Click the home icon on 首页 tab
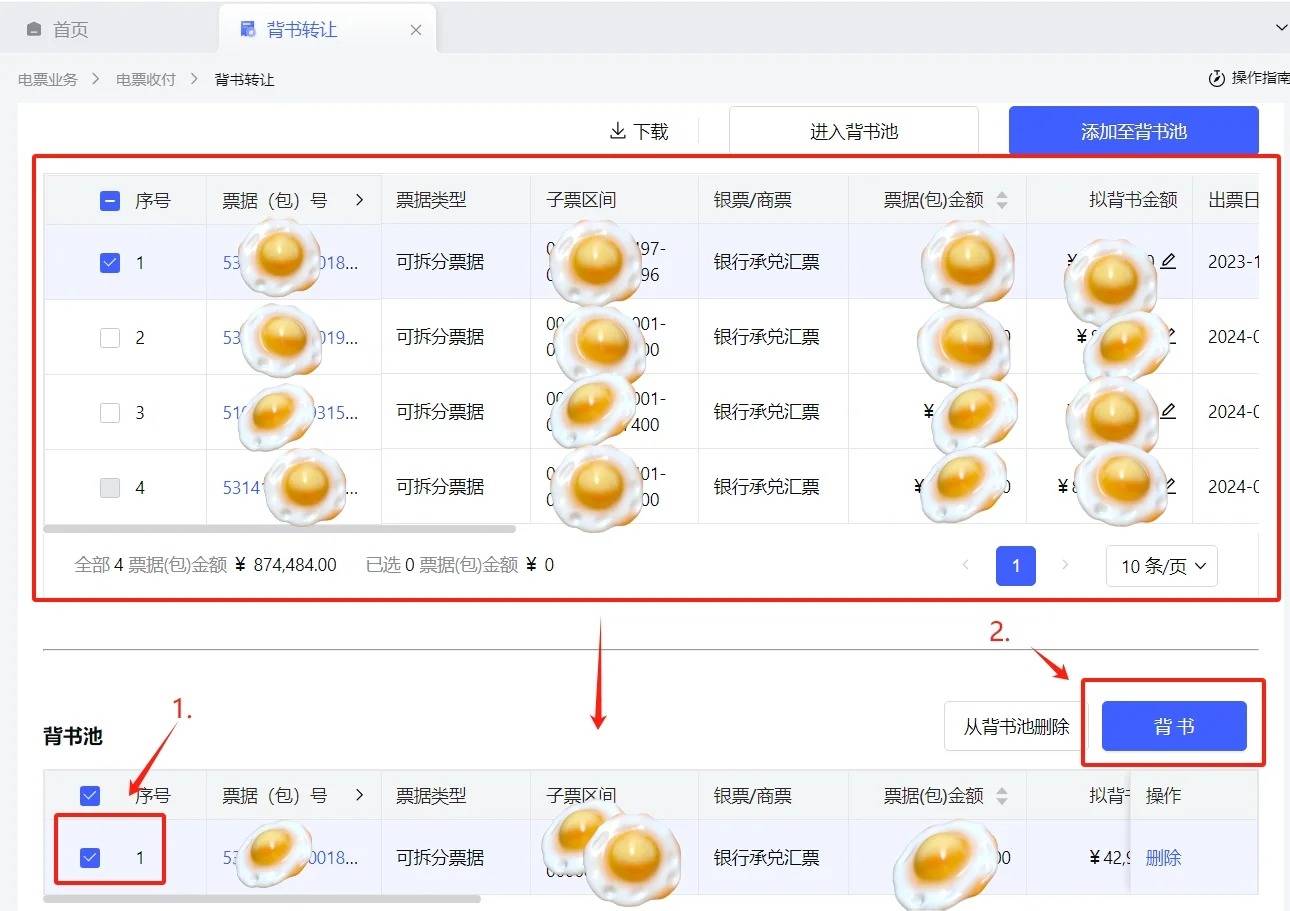 pos(34,30)
